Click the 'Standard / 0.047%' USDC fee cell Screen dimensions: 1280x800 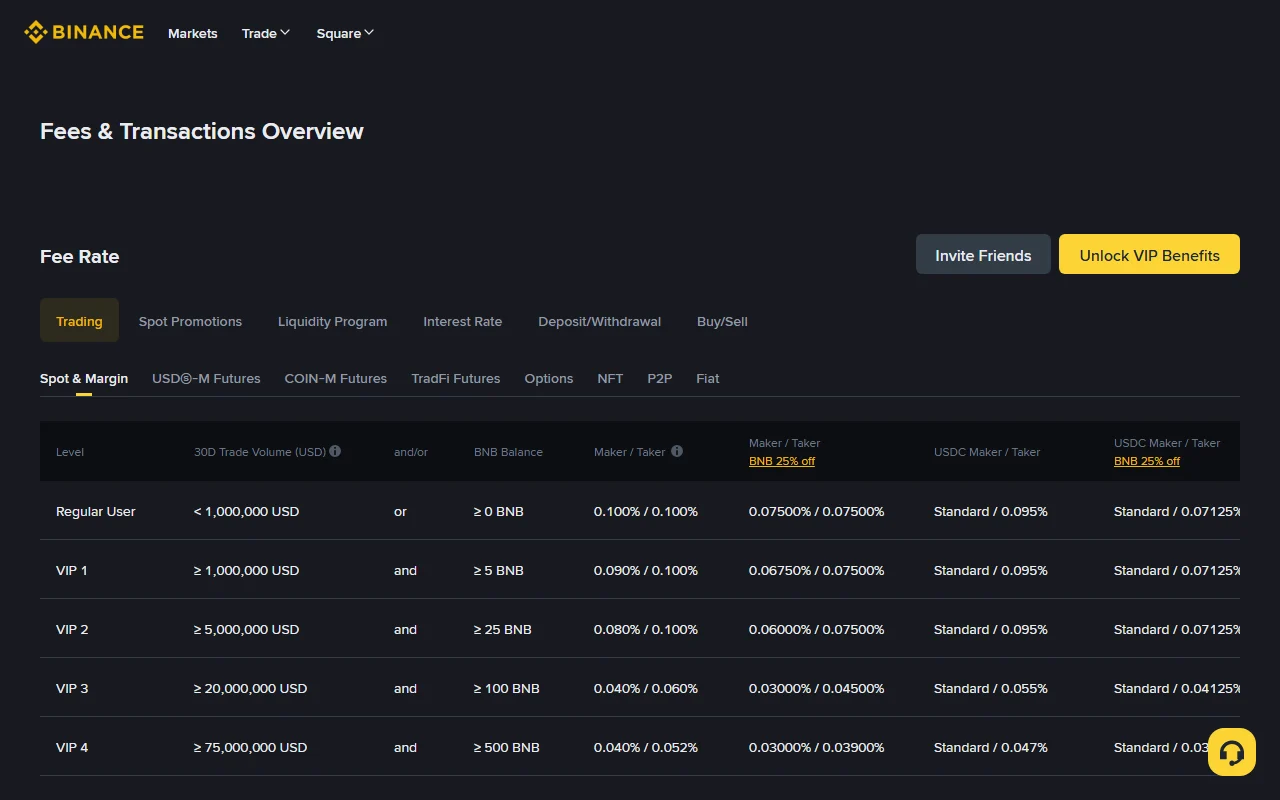(991, 747)
